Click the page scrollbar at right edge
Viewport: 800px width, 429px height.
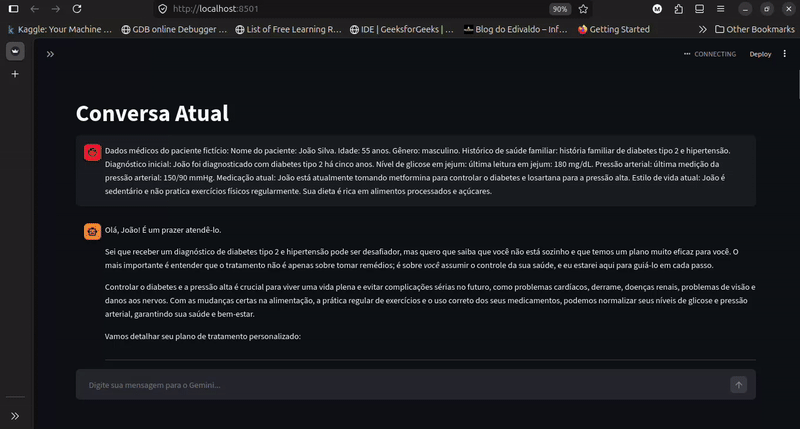[x=798, y=84]
